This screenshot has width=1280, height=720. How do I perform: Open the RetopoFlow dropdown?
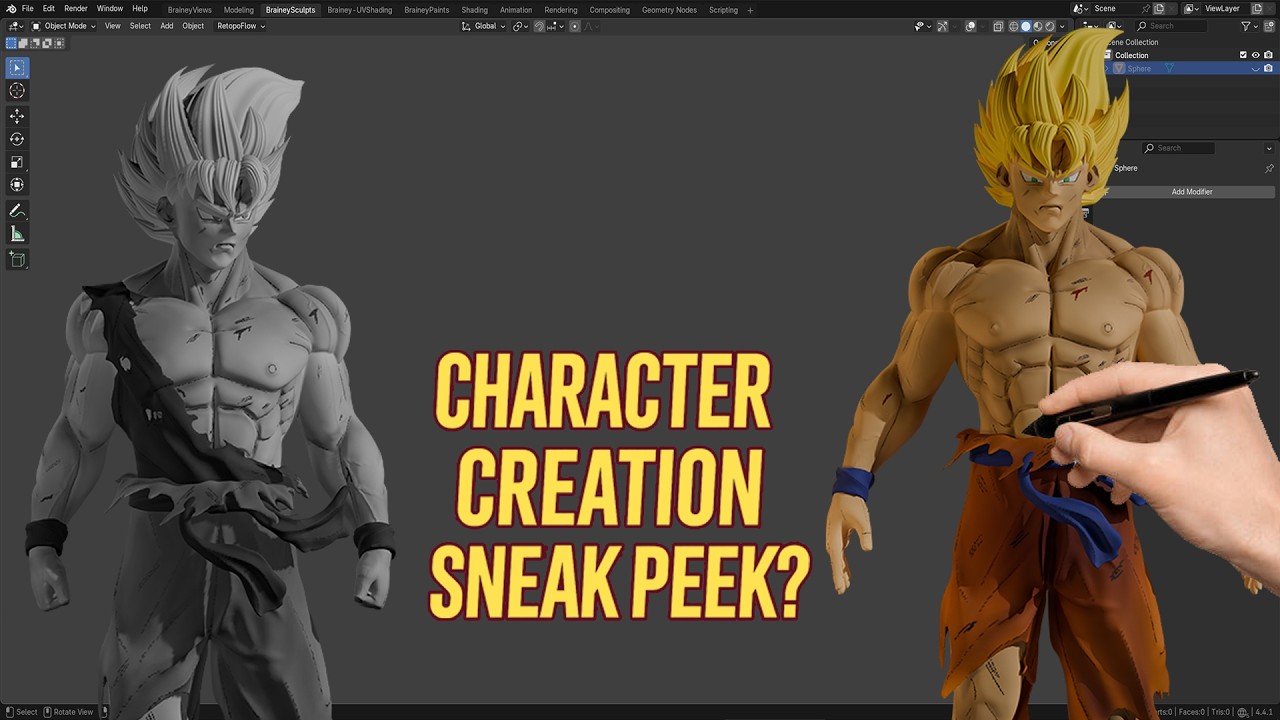[241, 26]
